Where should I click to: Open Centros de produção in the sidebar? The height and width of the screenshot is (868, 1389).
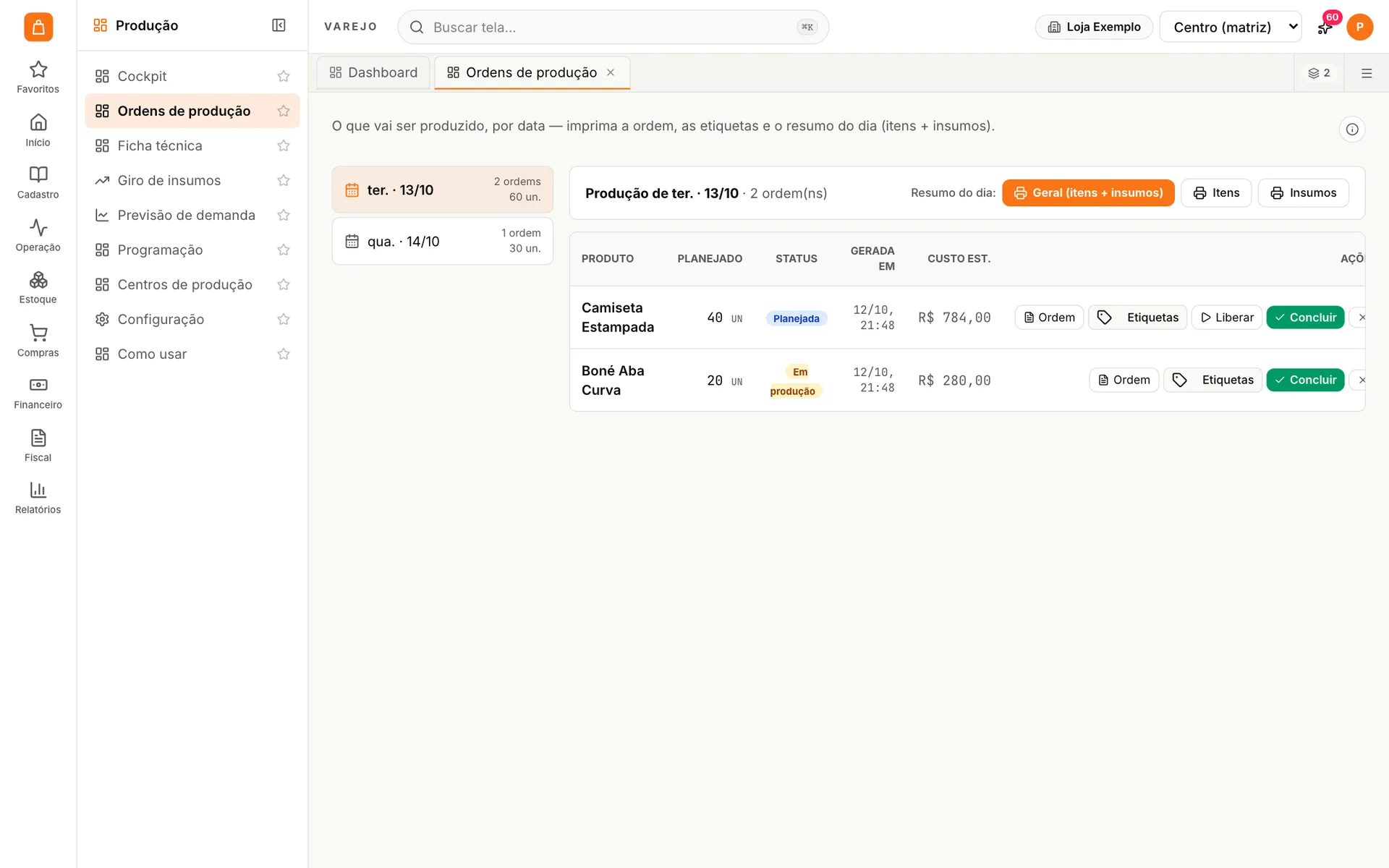click(x=192, y=284)
